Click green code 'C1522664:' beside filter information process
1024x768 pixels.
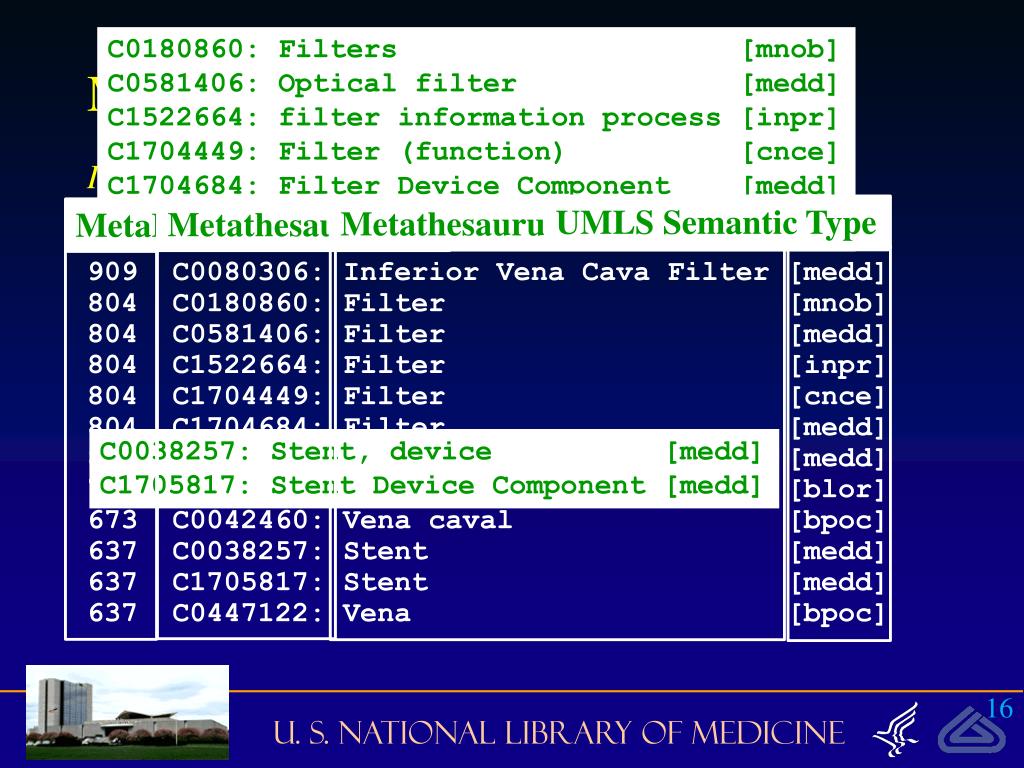coord(184,118)
